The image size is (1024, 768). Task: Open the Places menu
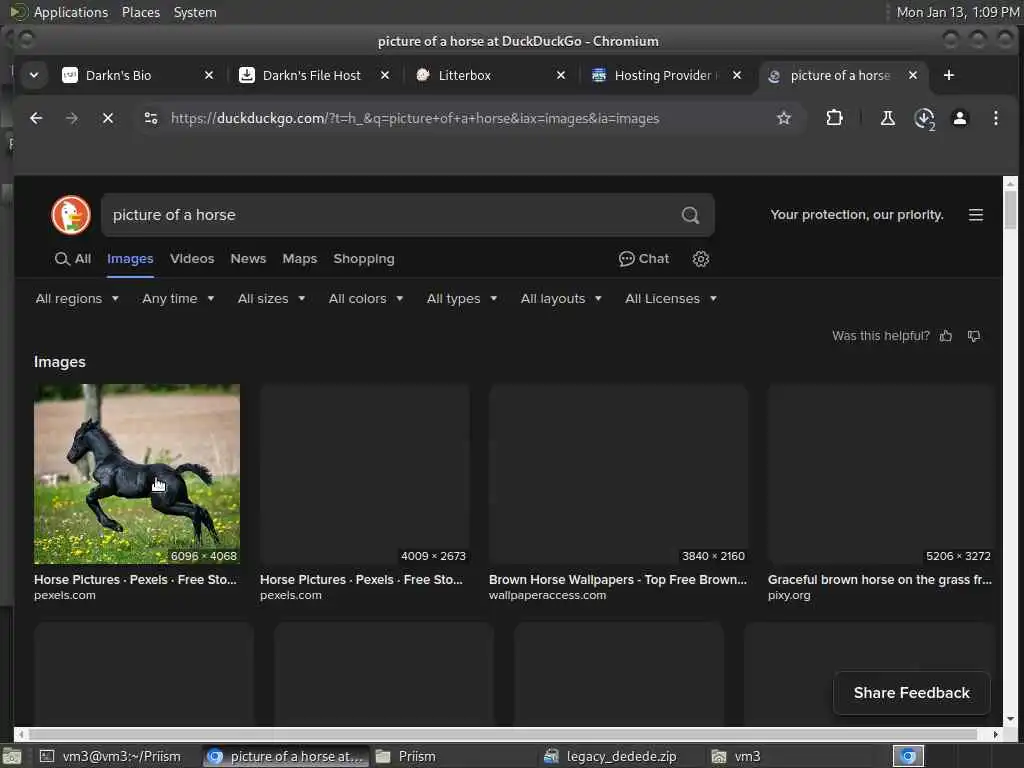click(140, 12)
